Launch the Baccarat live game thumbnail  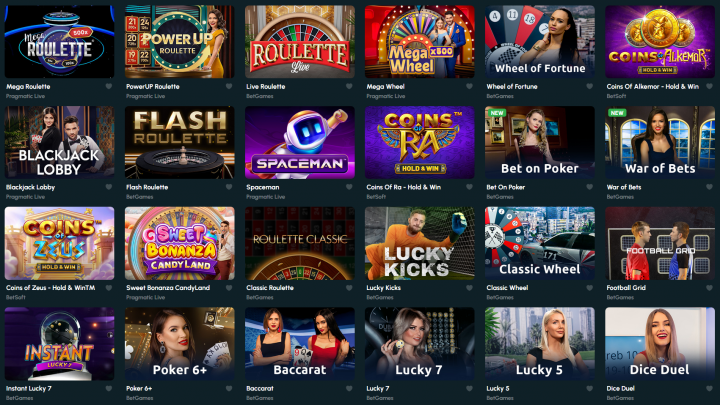300,344
